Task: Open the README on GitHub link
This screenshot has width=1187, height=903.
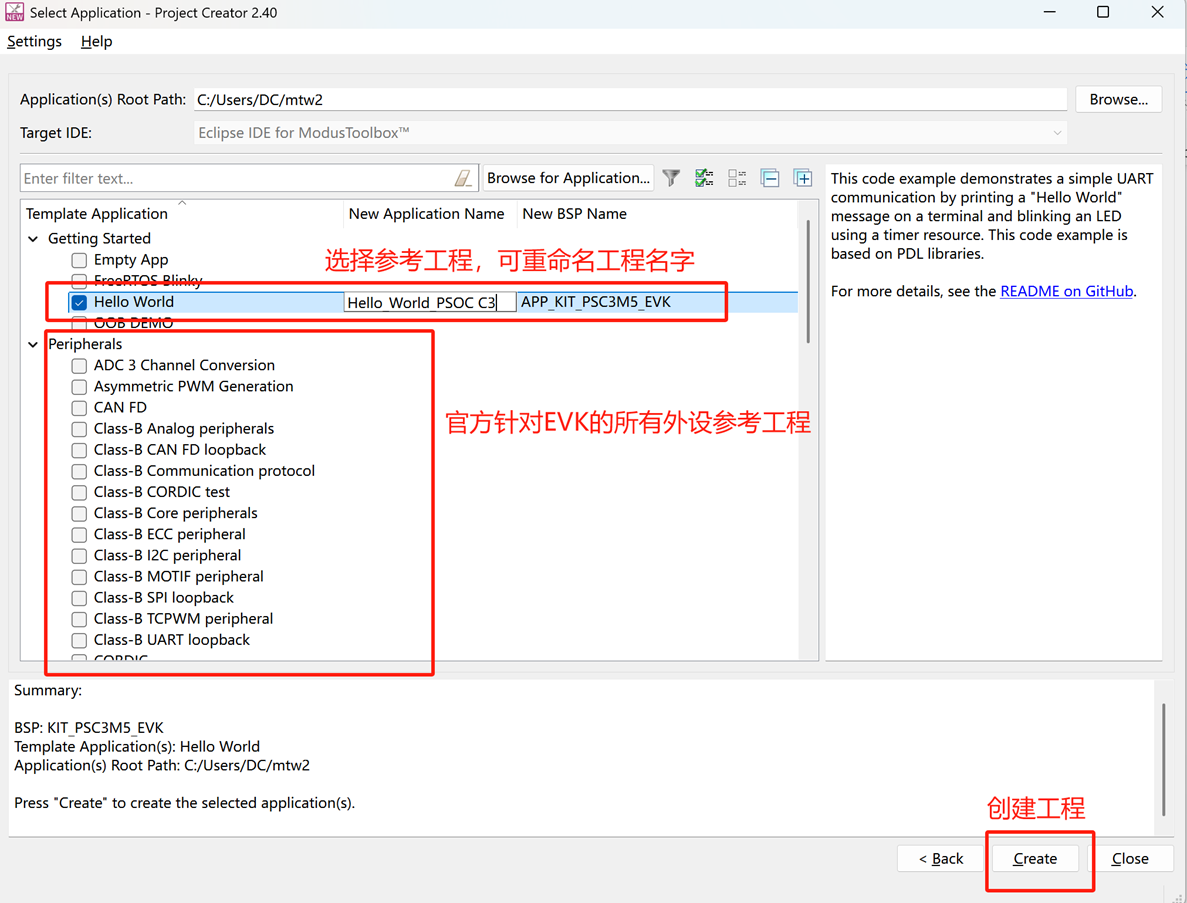Action: coord(1066,291)
